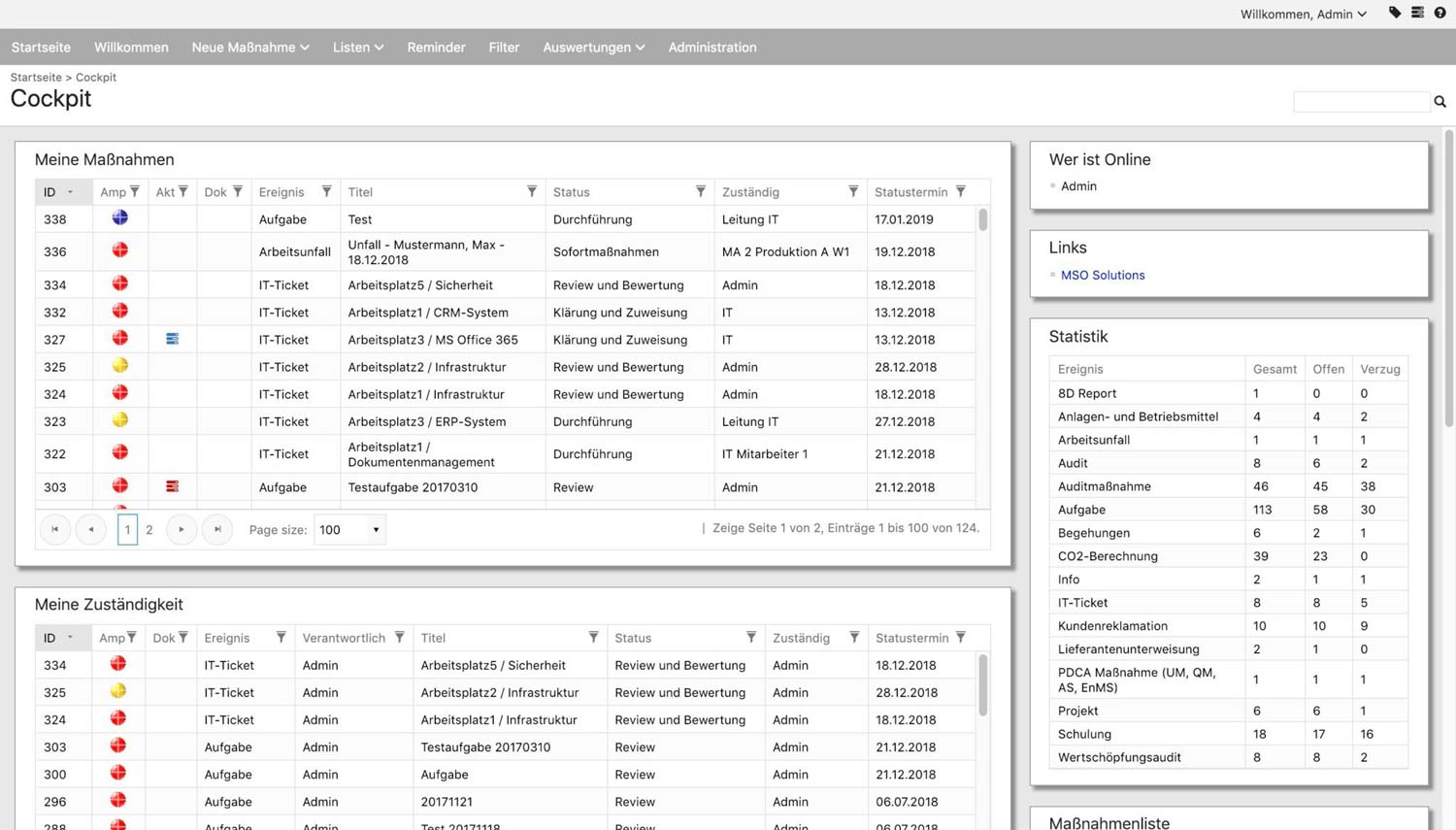Open the Administration menu item
Screen dimensions: 1456x830
coord(712,47)
